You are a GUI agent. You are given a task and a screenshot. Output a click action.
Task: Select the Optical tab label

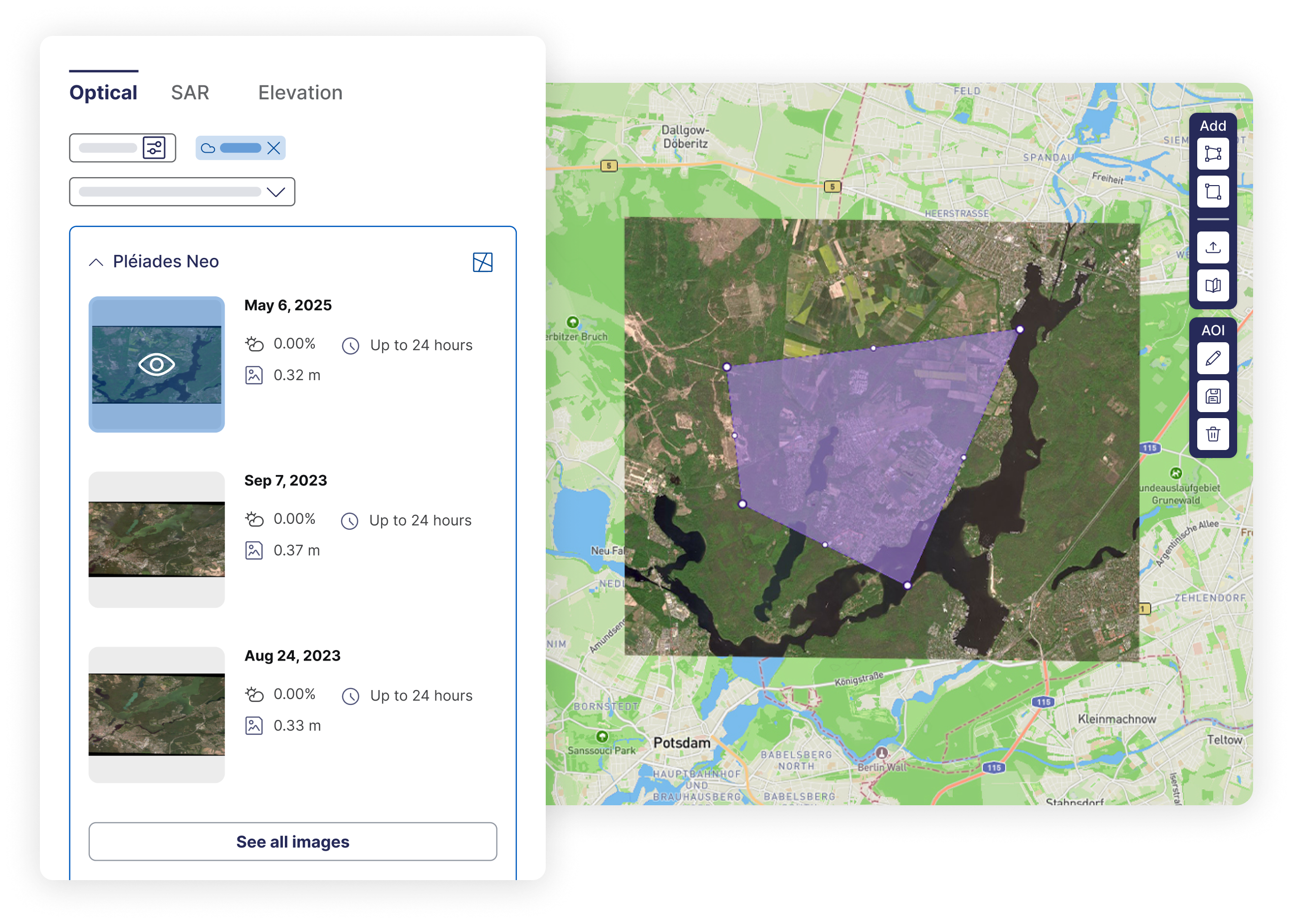[x=103, y=92]
